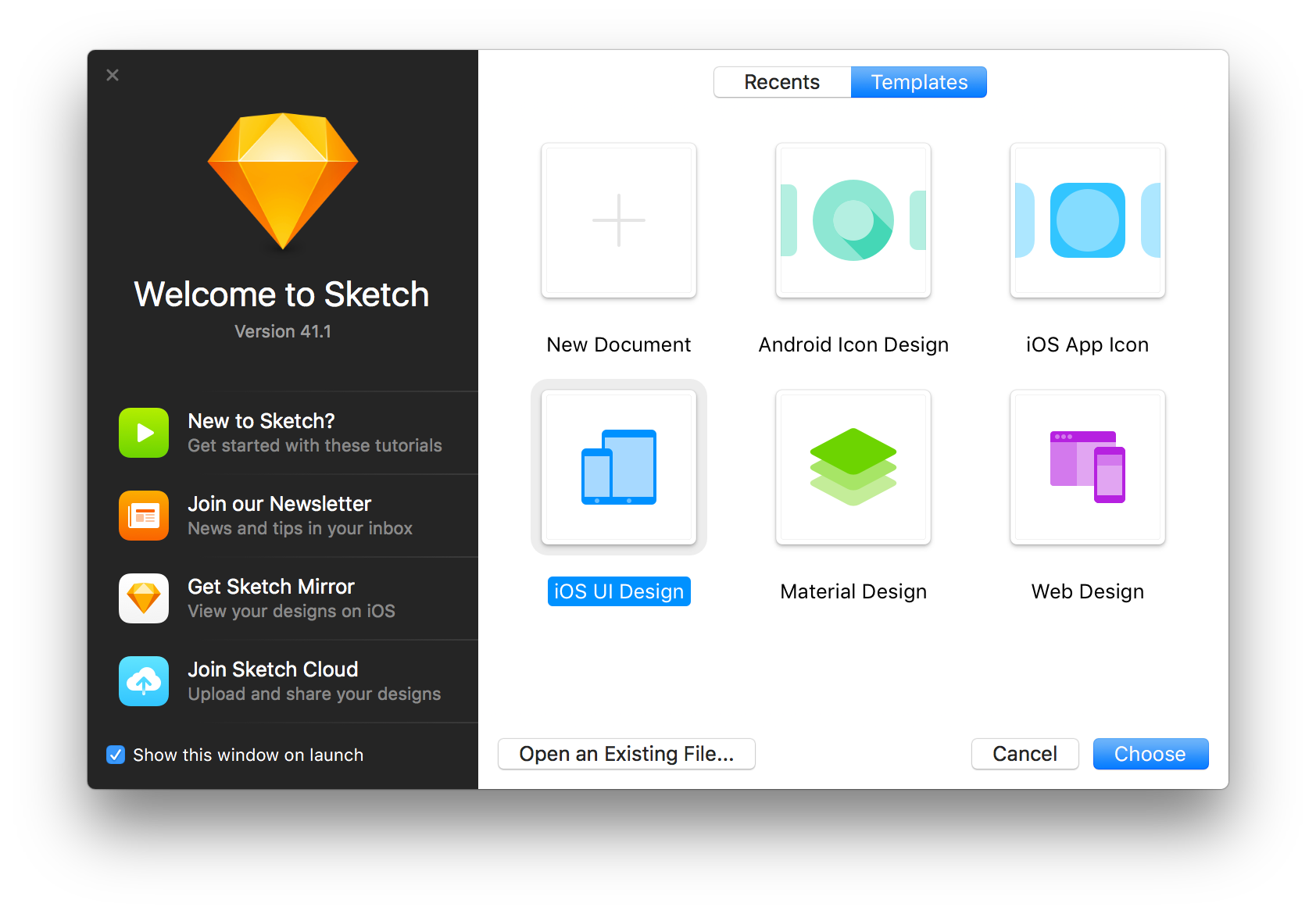The width and height of the screenshot is (1316, 914).
Task: Close the welcome window with the X
Action: coord(113,75)
